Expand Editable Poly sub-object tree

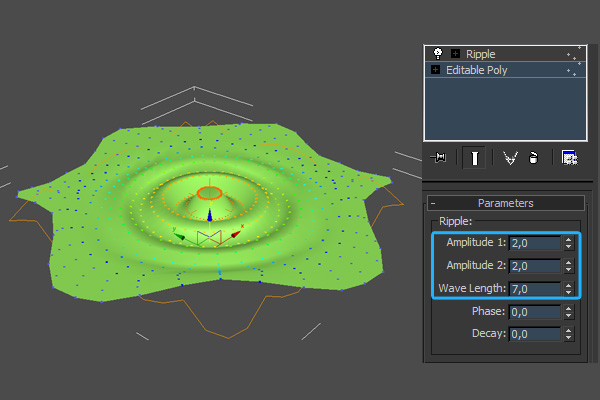click(x=436, y=70)
